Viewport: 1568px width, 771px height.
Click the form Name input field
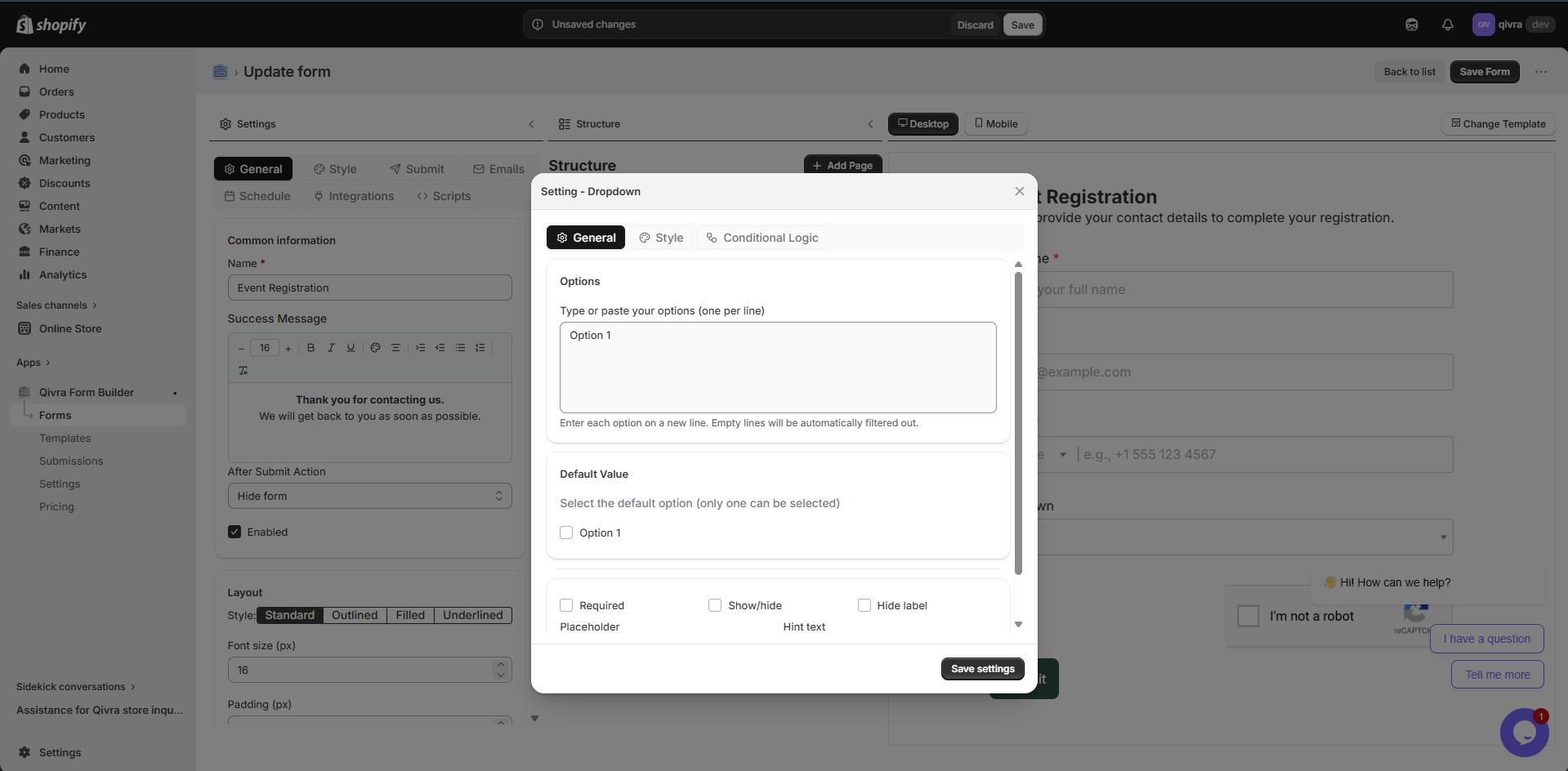click(369, 287)
